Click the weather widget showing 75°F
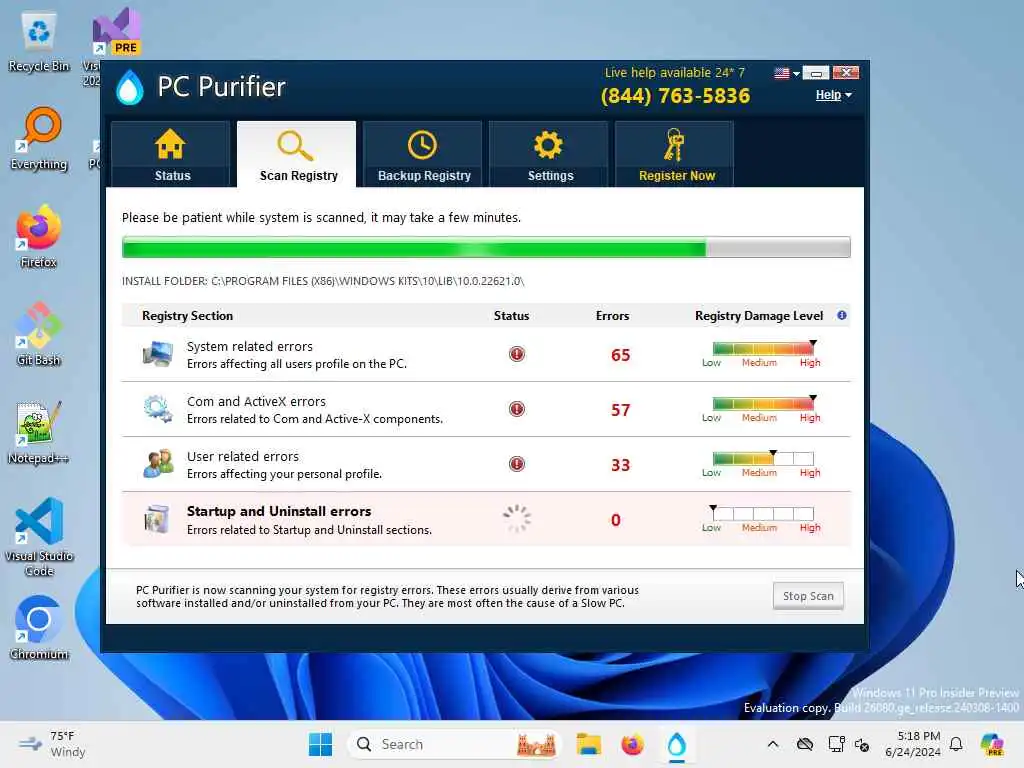Viewport: 1024px width, 768px height. click(54, 744)
